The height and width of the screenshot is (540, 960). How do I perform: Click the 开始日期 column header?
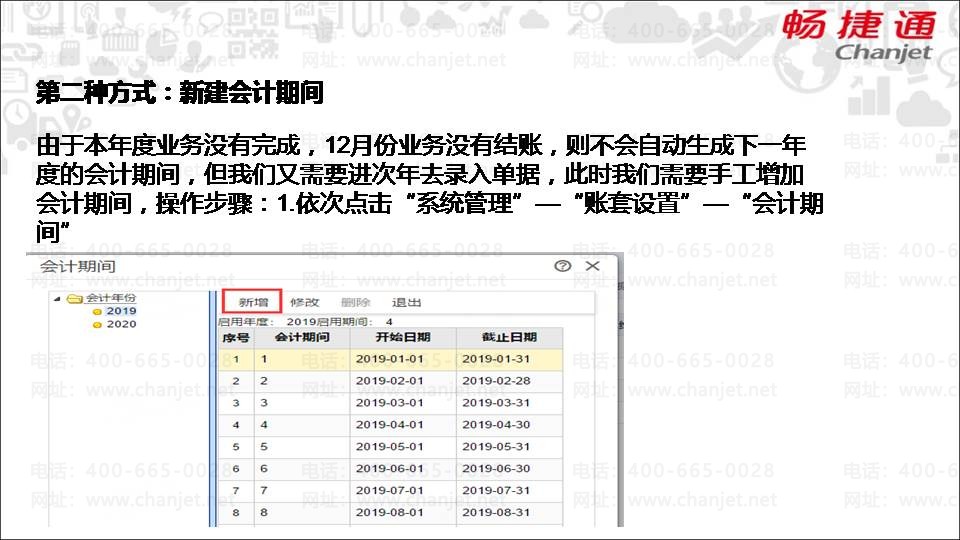tap(403, 337)
